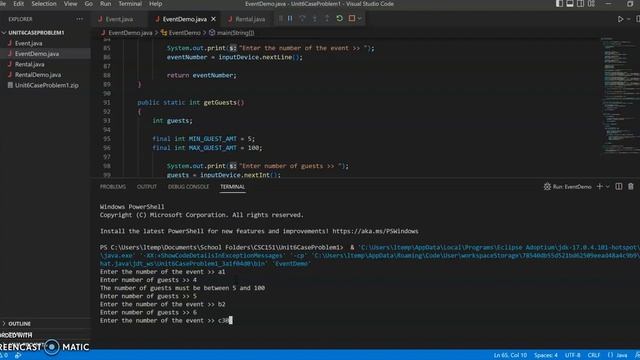The image size is (640, 360).
Task: Split the editor to the right
Action: (x=638, y=19)
